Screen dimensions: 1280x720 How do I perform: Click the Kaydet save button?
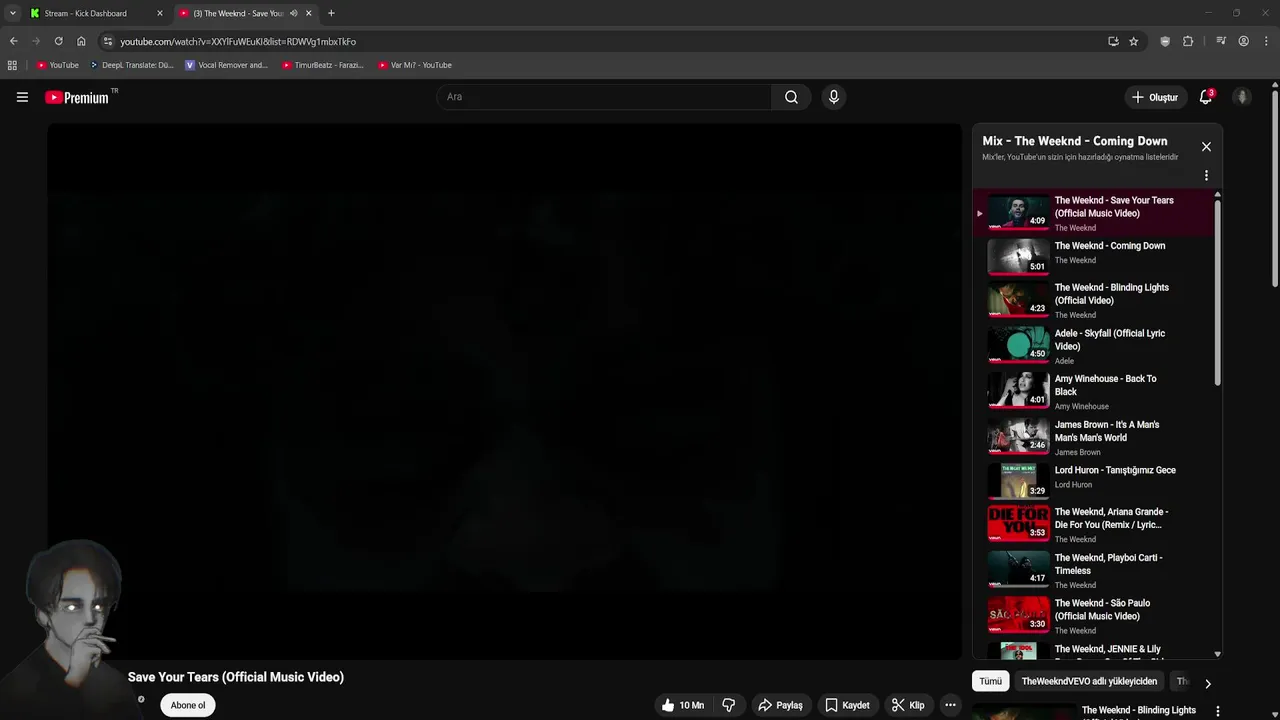[847, 705]
